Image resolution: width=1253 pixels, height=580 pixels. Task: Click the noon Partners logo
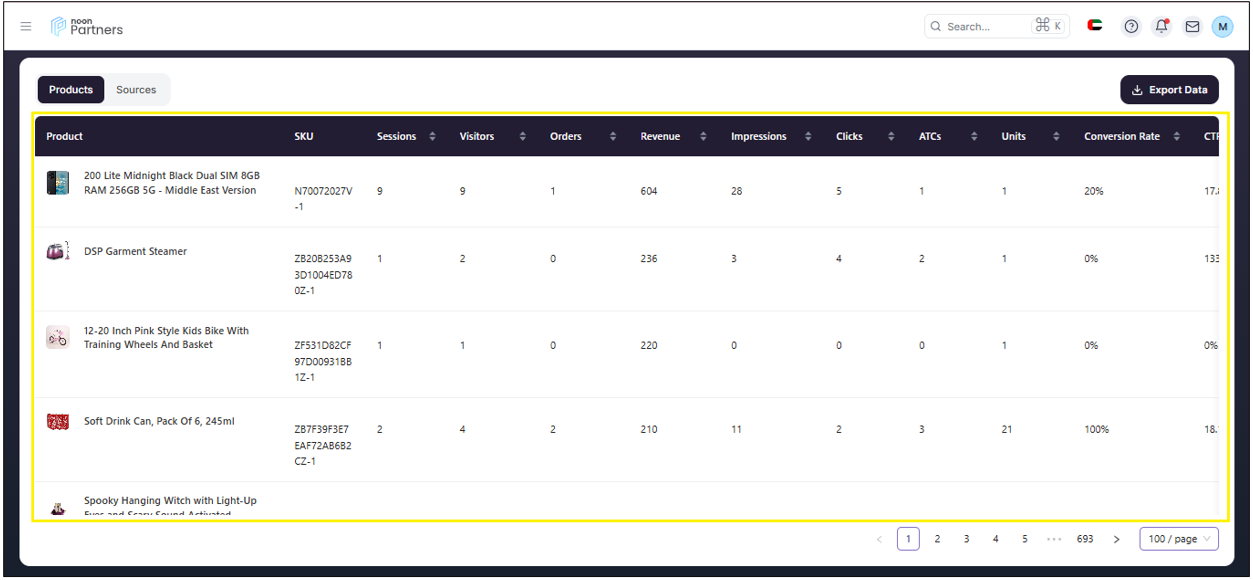[87, 27]
